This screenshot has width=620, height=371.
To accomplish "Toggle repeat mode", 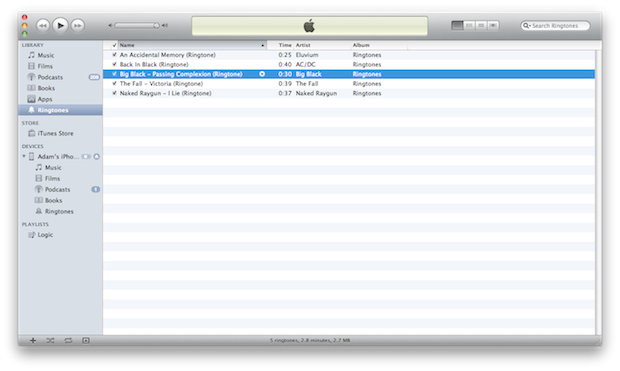I will [68, 341].
